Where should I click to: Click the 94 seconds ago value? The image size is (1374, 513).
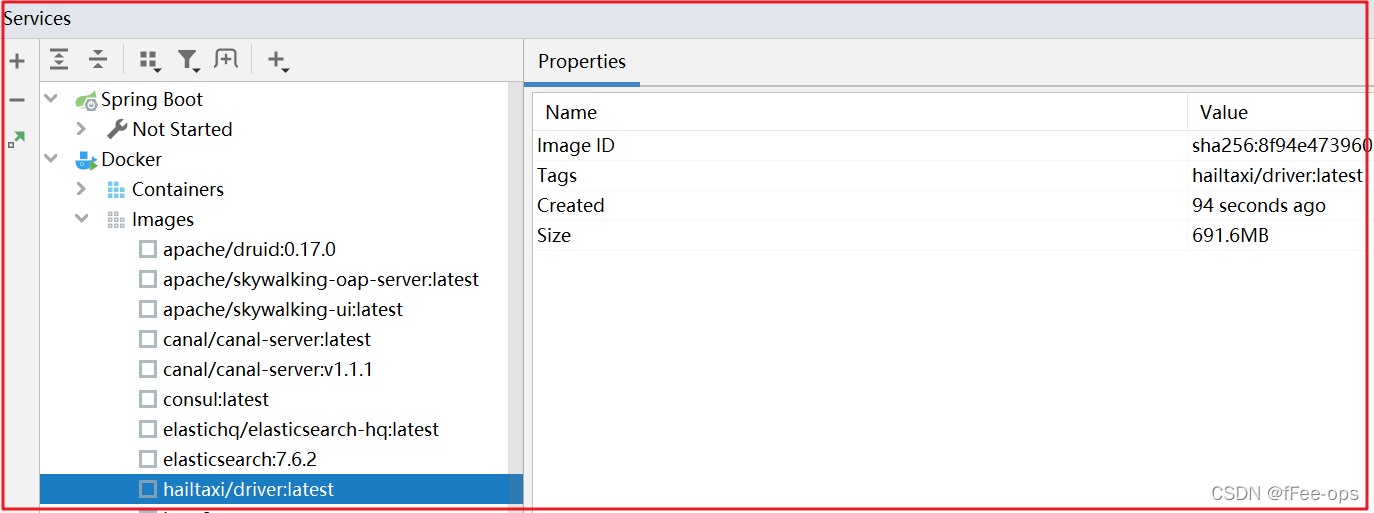1259,205
